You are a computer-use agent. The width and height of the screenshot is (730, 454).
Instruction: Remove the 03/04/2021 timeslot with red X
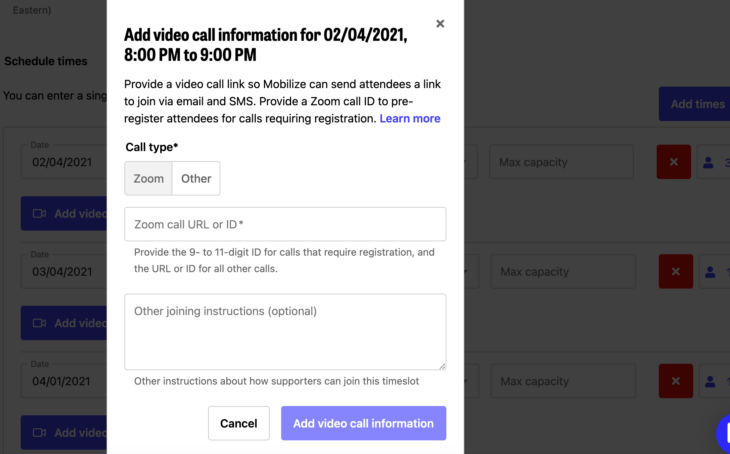coord(676,271)
